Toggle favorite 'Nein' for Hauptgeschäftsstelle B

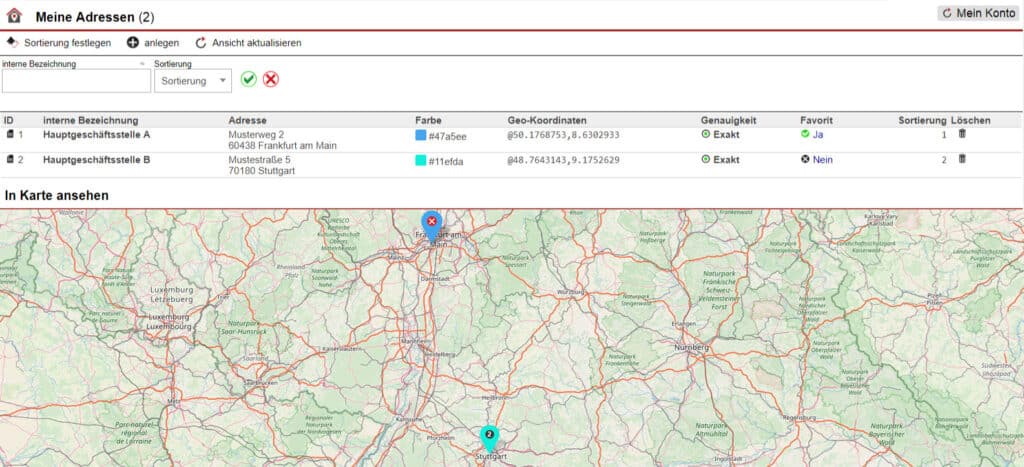point(822,159)
